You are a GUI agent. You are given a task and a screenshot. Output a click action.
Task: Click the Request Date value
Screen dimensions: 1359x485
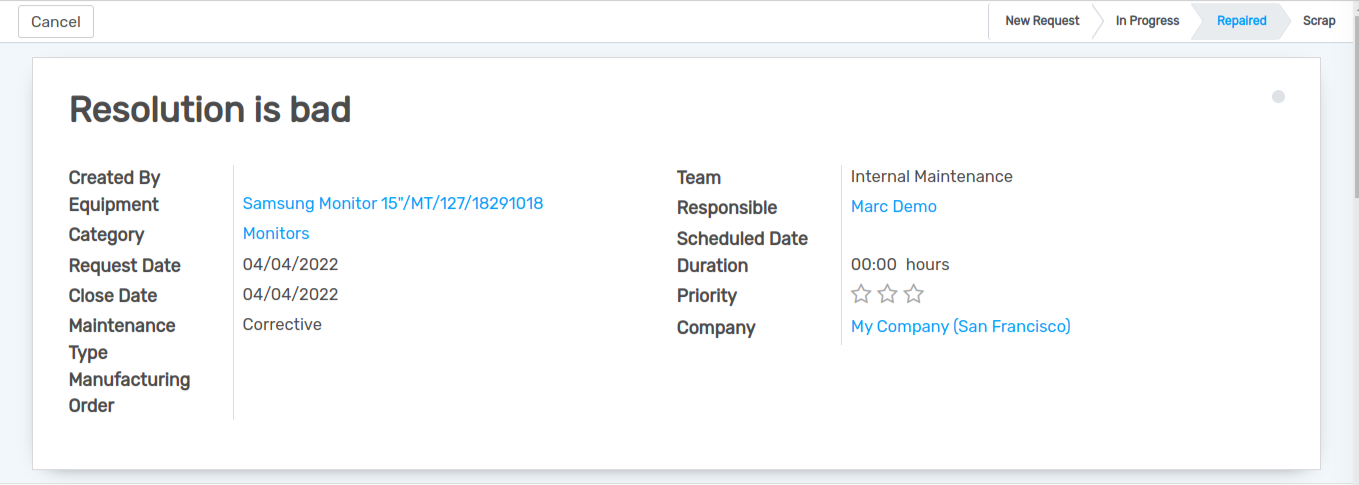290,265
